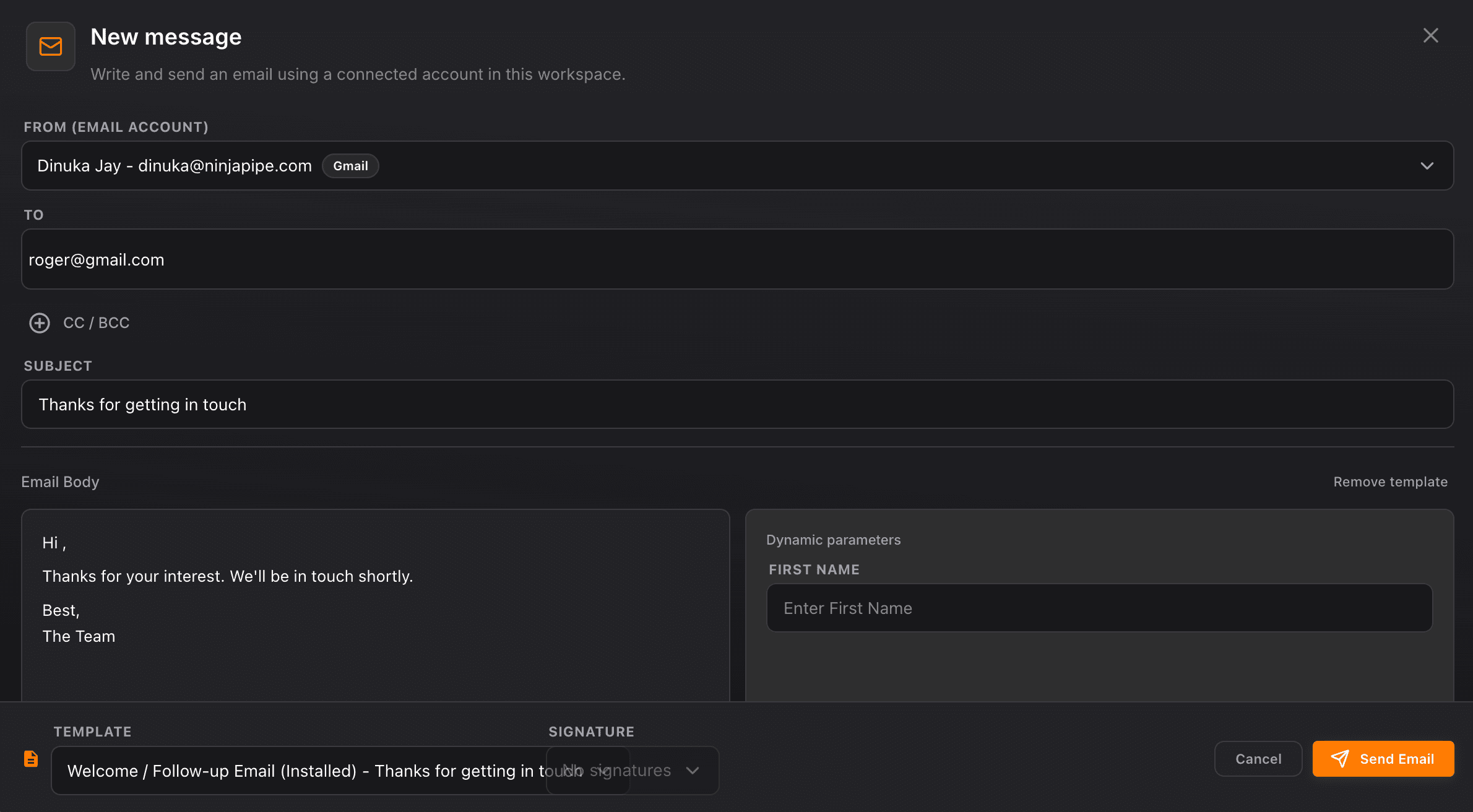Click the Enter First Name parameter field

tap(1099, 608)
